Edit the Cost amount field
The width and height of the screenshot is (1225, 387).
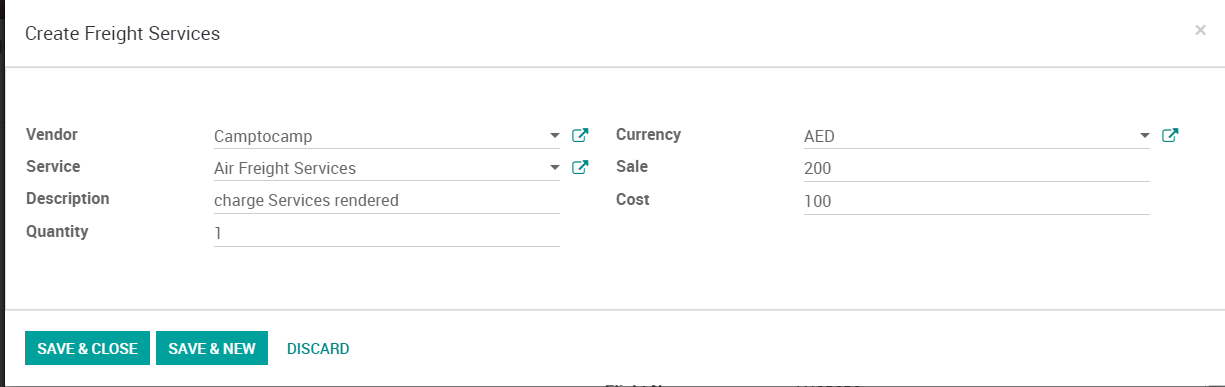pos(977,201)
